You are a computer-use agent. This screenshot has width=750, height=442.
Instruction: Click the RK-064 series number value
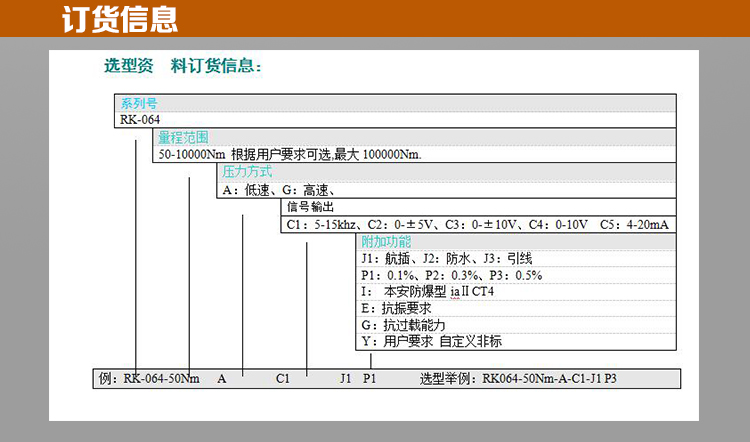139,120
